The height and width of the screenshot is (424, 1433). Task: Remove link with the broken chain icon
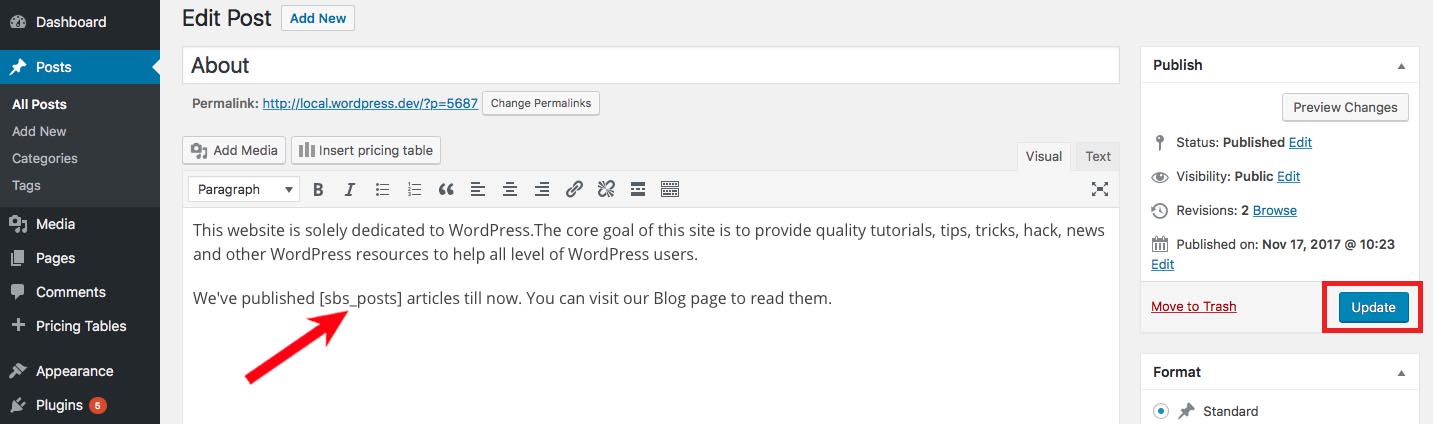pyautogui.click(x=606, y=189)
